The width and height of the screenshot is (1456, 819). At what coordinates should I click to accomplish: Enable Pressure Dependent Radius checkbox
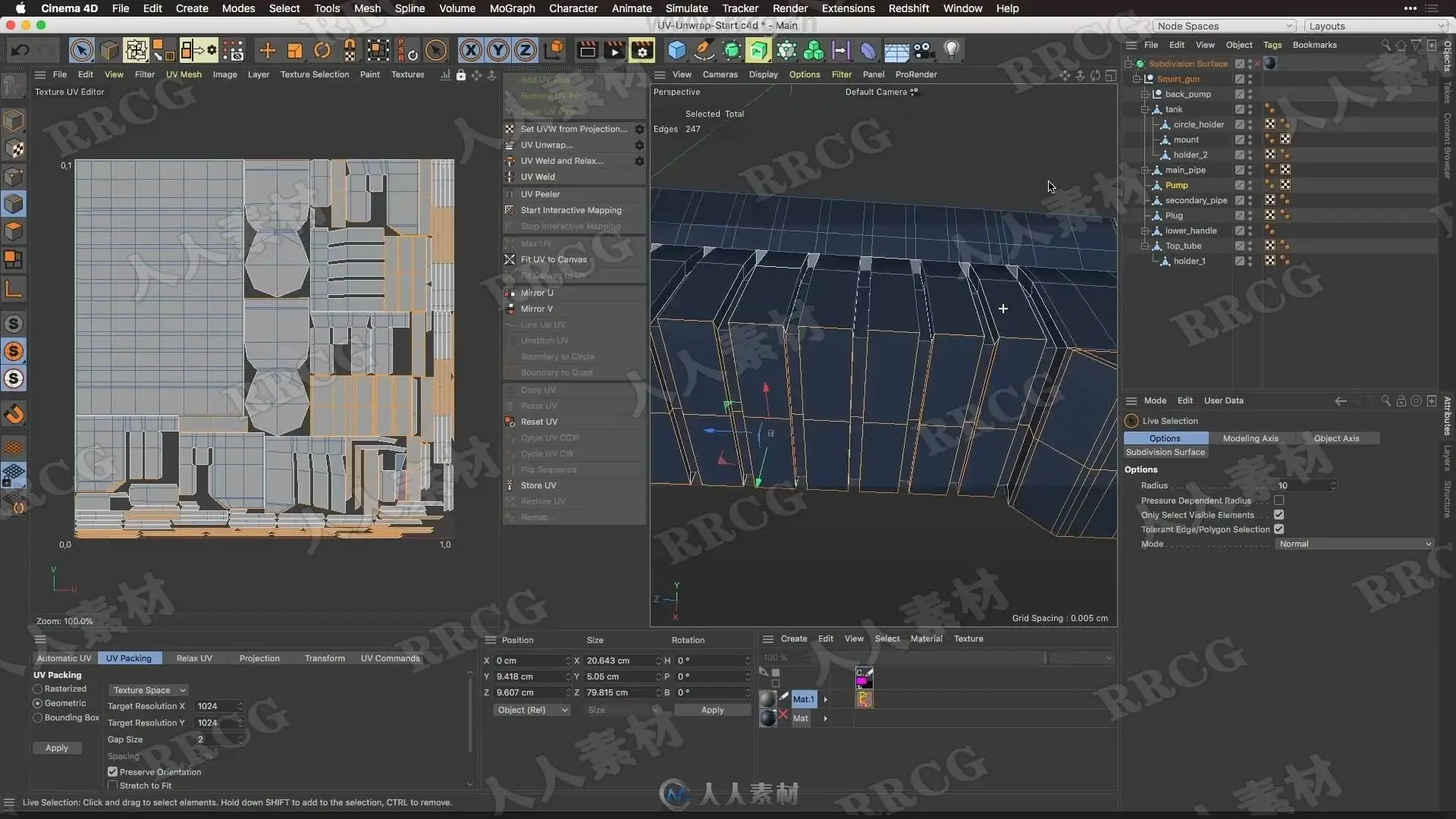pyautogui.click(x=1279, y=500)
